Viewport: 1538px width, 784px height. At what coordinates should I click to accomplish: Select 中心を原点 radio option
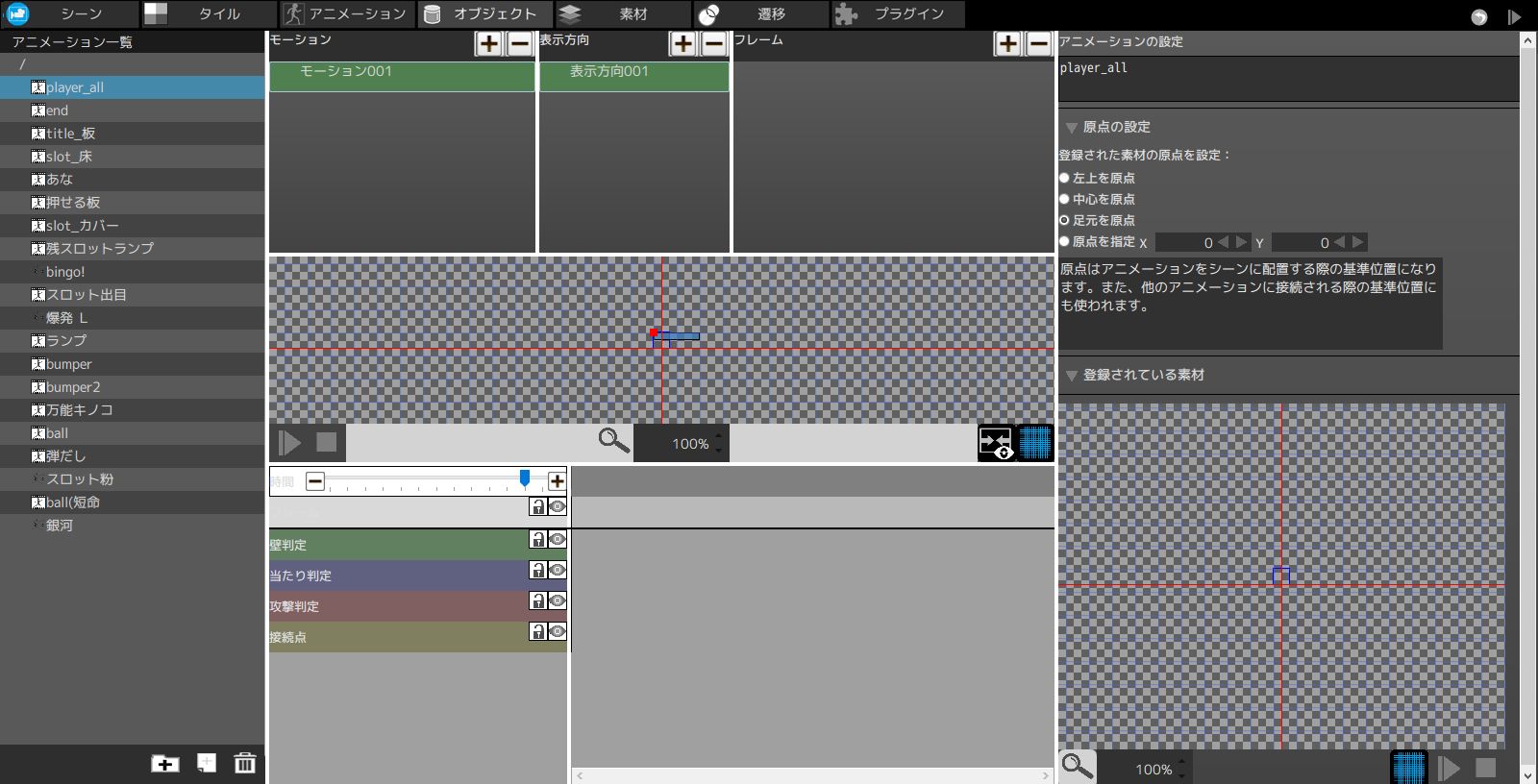[1064, 199]
